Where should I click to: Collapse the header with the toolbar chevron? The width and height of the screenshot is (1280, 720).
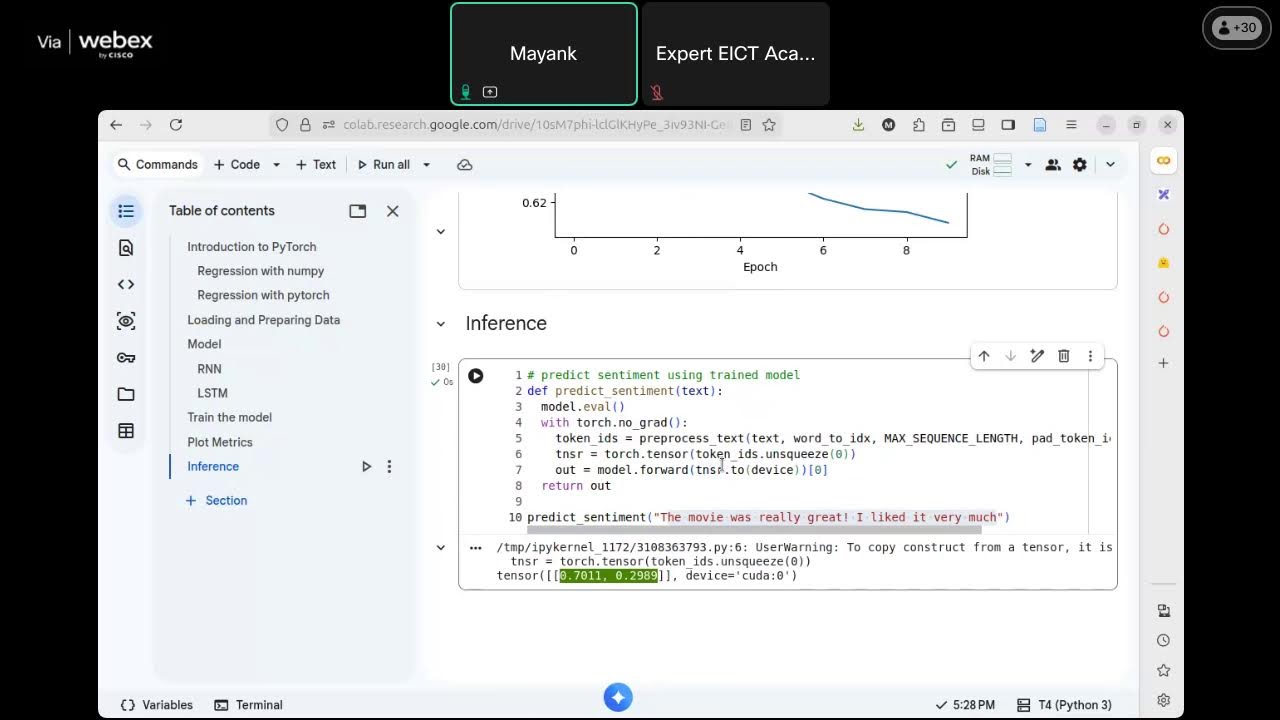1110,165
